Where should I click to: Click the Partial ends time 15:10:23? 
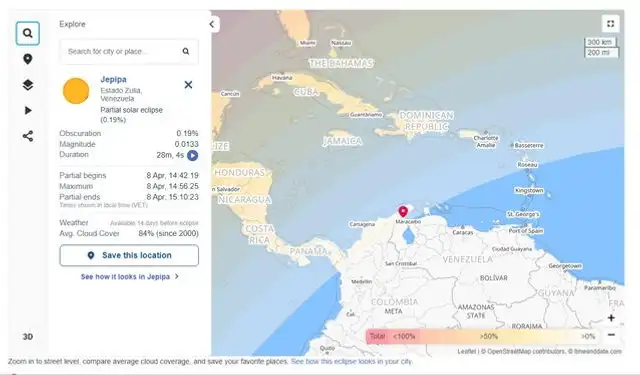pyautogui.click(x=173, y=197)
